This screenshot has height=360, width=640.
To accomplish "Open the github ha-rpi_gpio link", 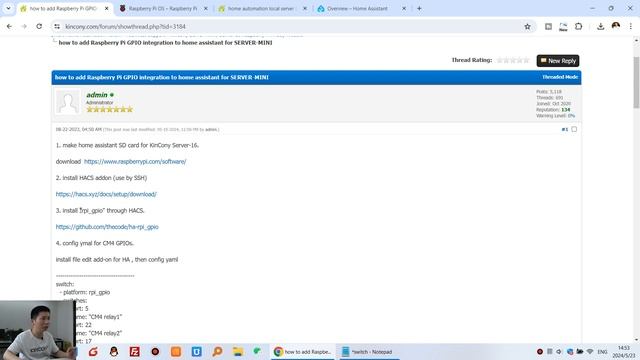I will click(107, 227).
